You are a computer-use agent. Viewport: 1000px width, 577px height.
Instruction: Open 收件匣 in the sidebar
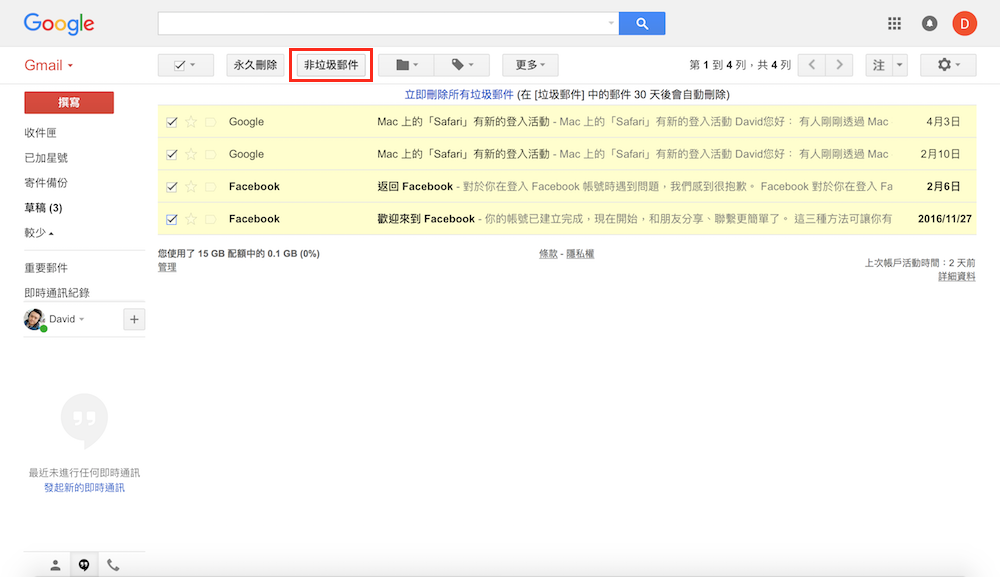coord(41,133)
